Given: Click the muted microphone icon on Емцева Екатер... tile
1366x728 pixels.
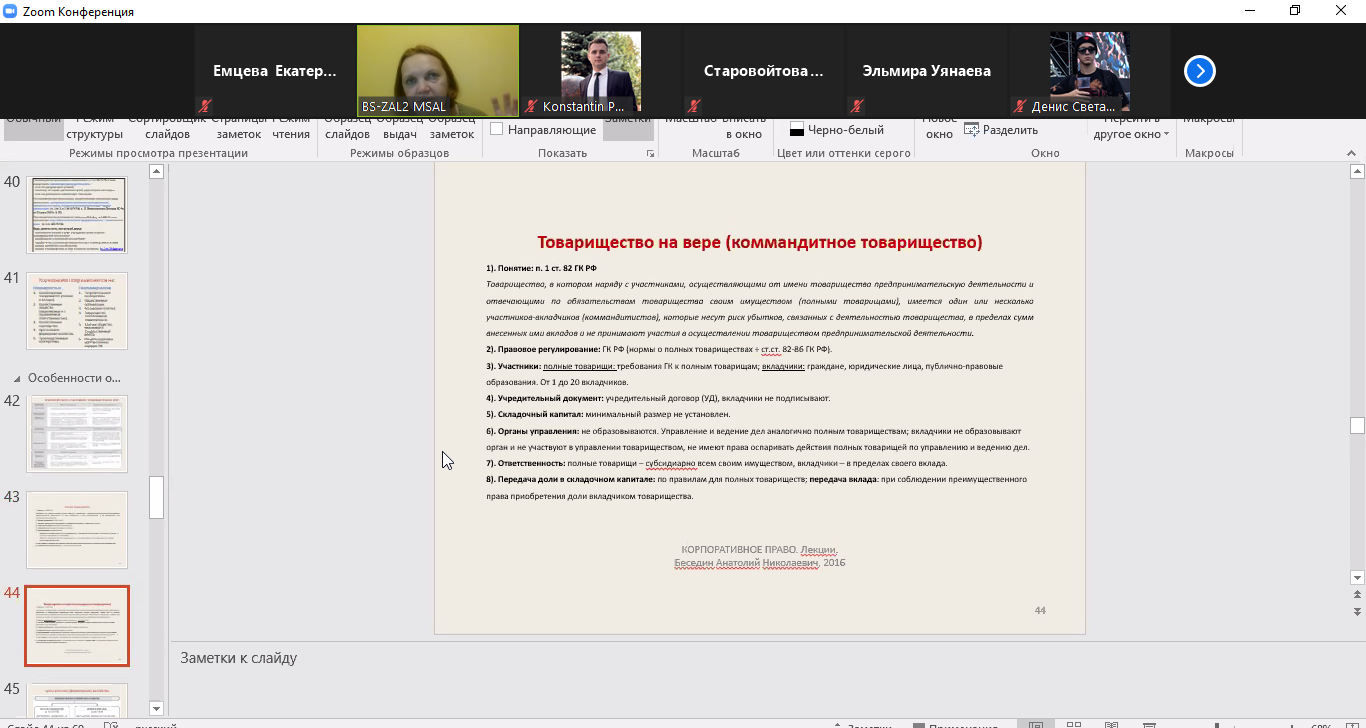Looking at the screenshot, I should point(205,105).
